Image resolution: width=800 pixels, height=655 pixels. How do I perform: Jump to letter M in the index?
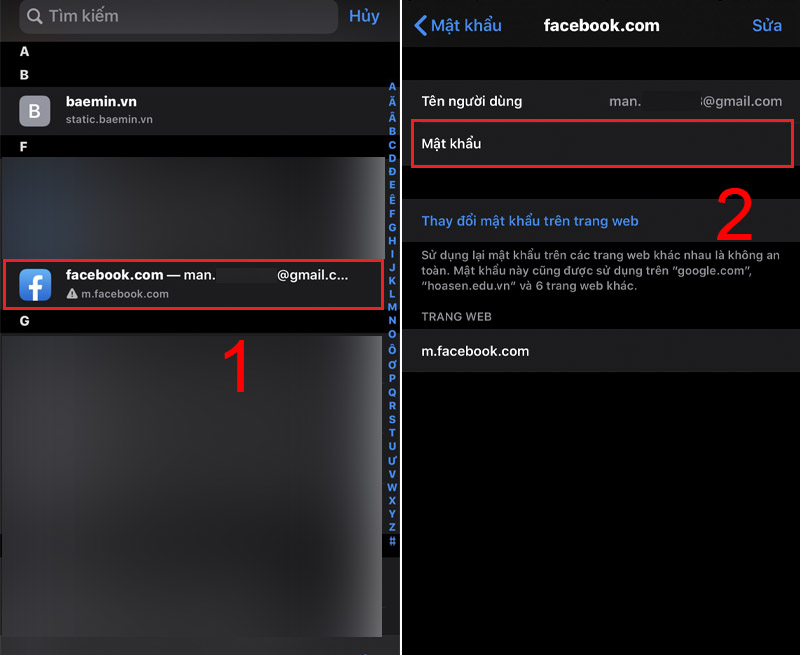392,307
